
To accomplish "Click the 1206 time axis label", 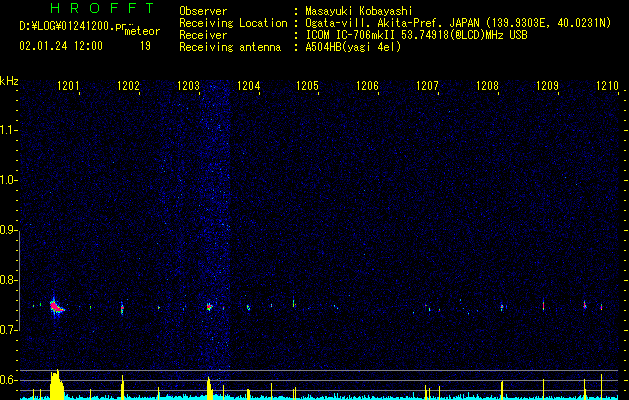I will point(367,85).
